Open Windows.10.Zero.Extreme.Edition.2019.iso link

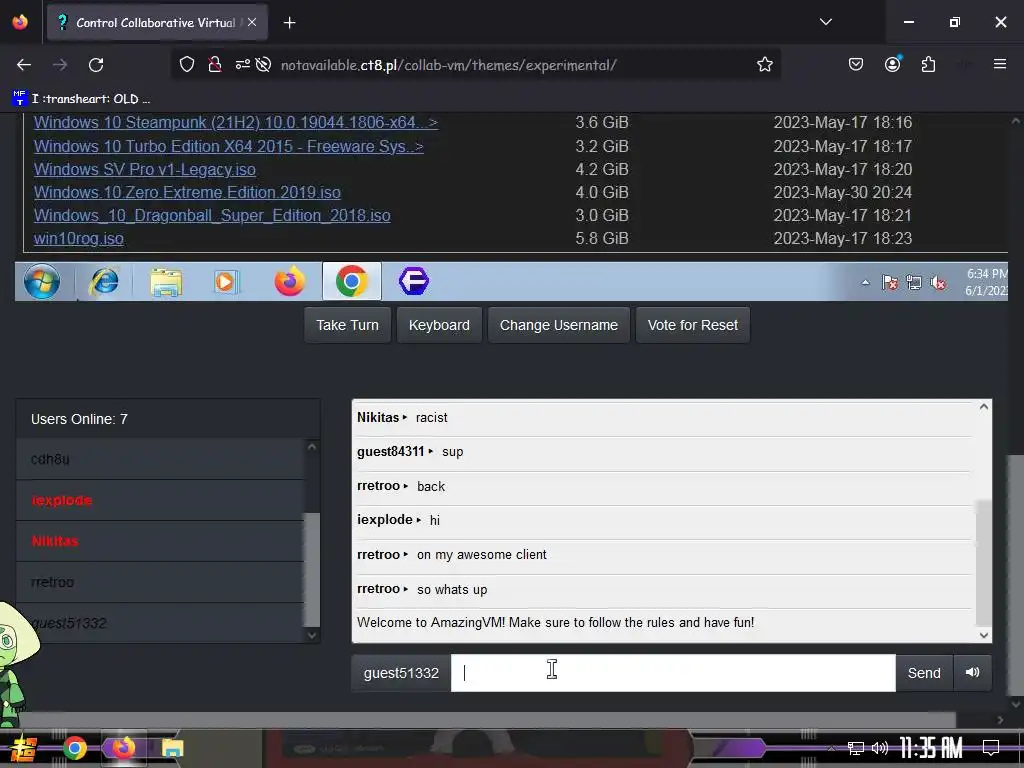[187, 192]
